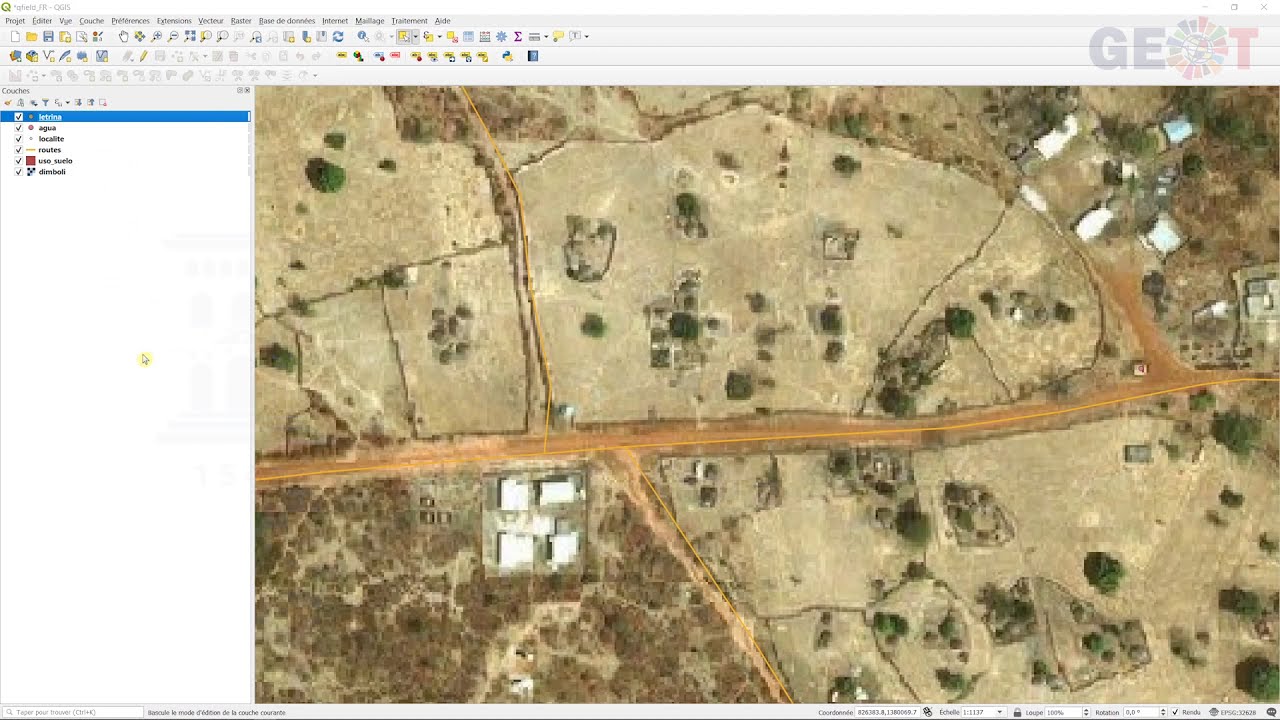Open the Raster menu

[241, 21]
